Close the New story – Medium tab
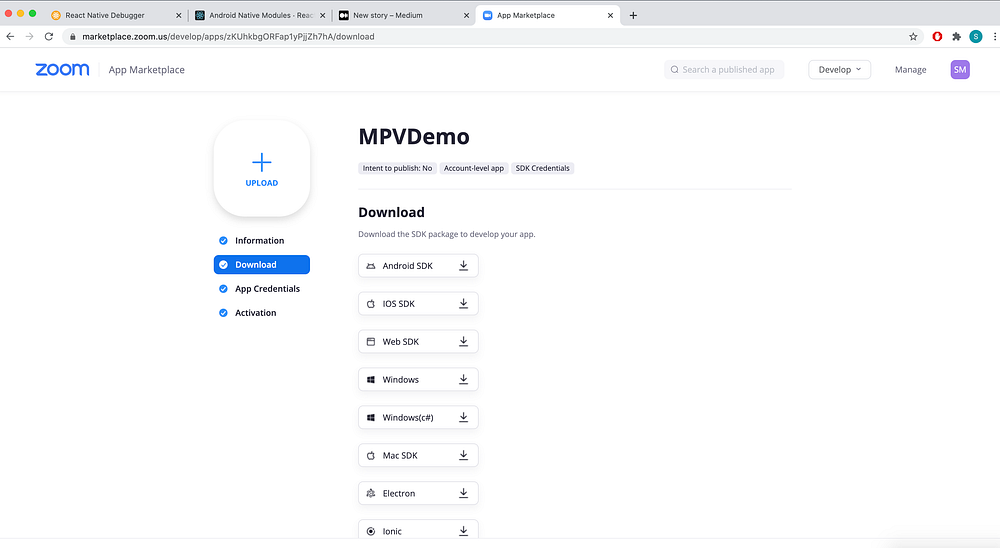This screenshot has width=1000, height=548. point(466,15)
